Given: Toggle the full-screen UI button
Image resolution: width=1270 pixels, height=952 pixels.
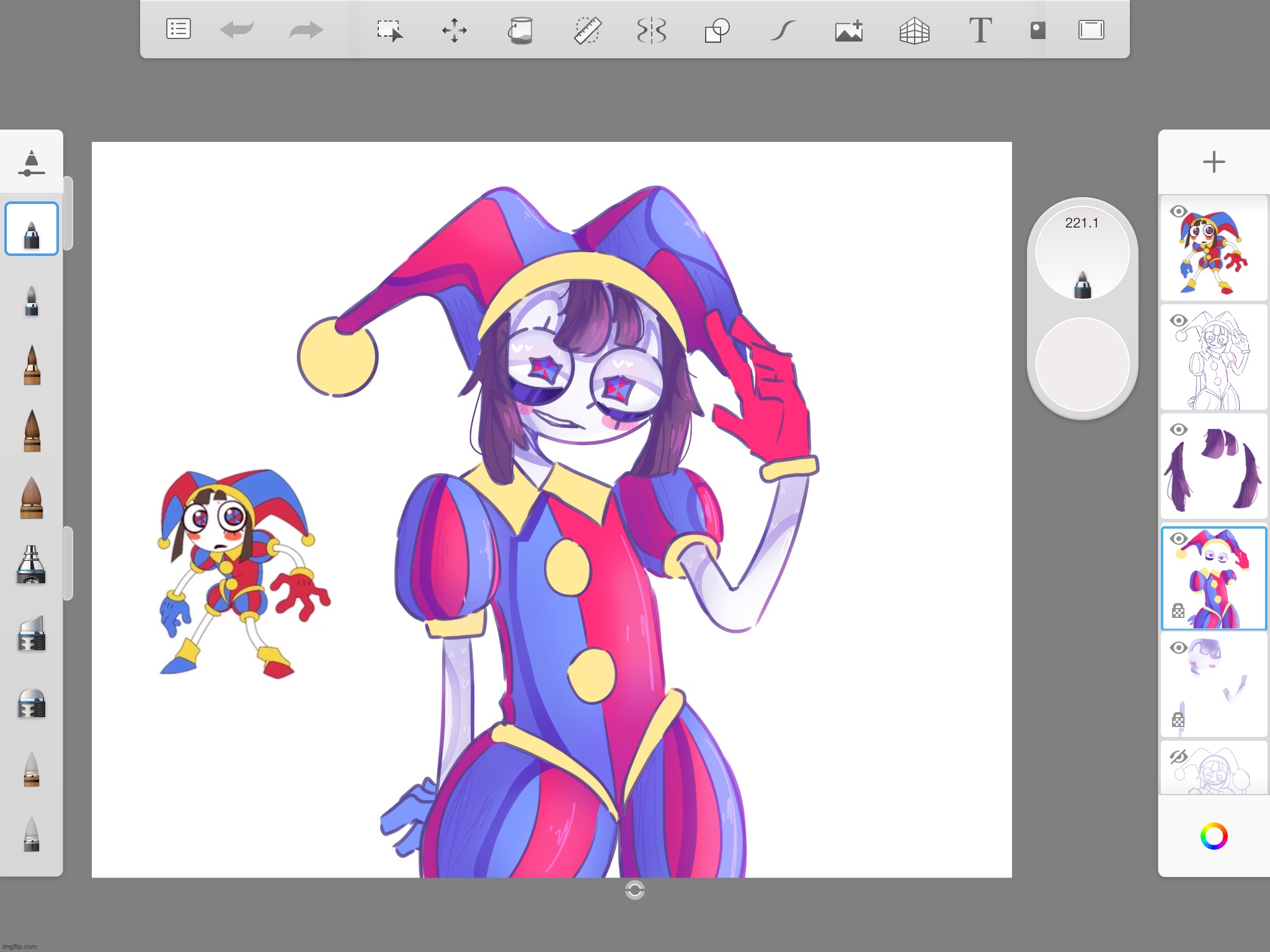Looking at the screenshot, I should click(1091, 30).
